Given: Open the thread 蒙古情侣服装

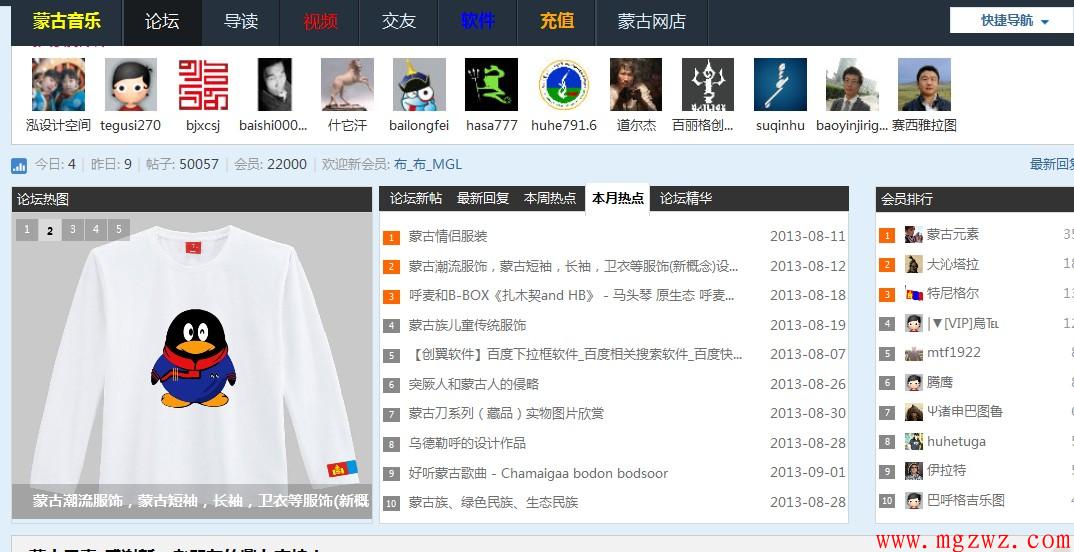Looking at the screenshot, I should [448, 236].
